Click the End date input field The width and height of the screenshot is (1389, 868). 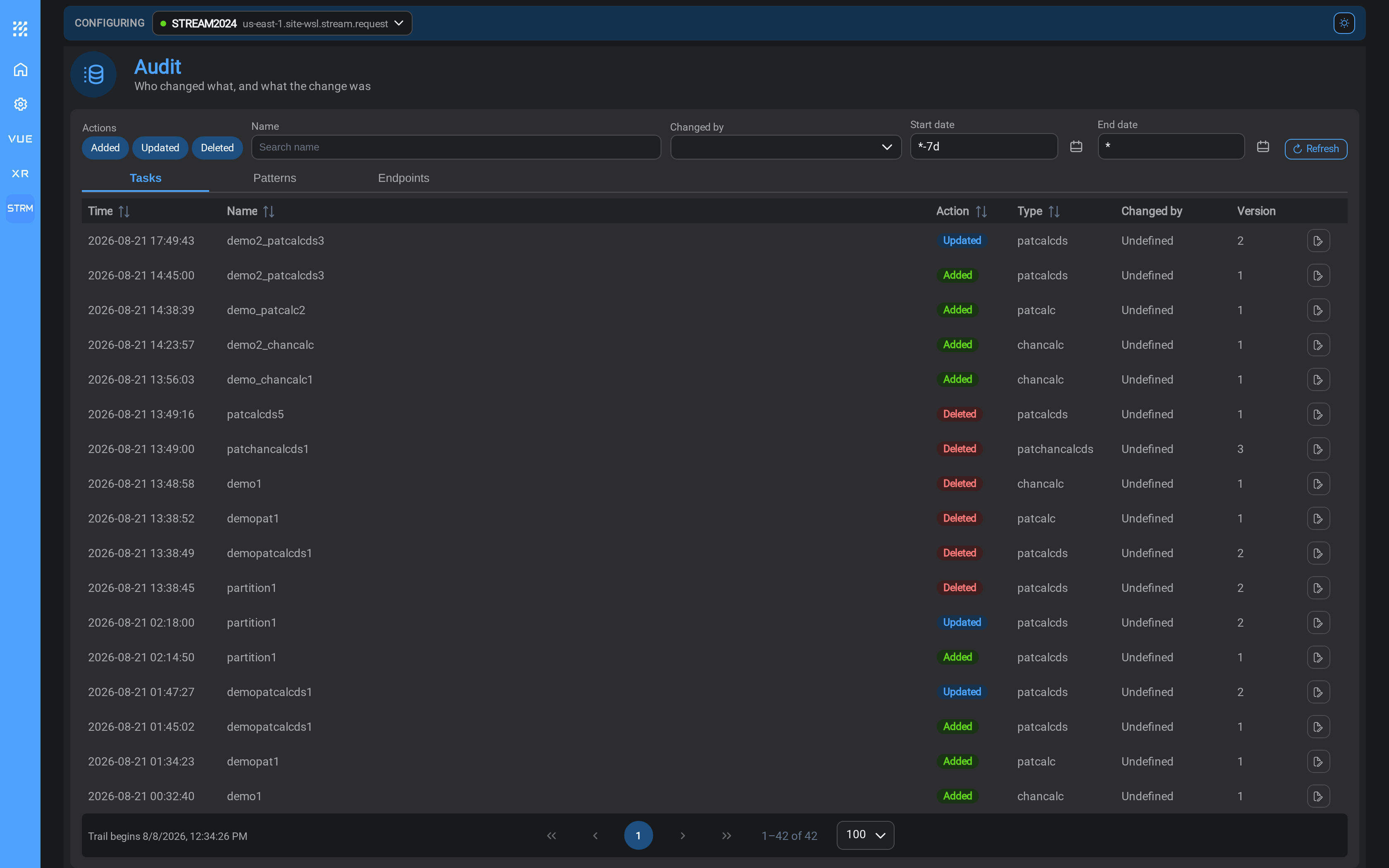click(1171, 146)
